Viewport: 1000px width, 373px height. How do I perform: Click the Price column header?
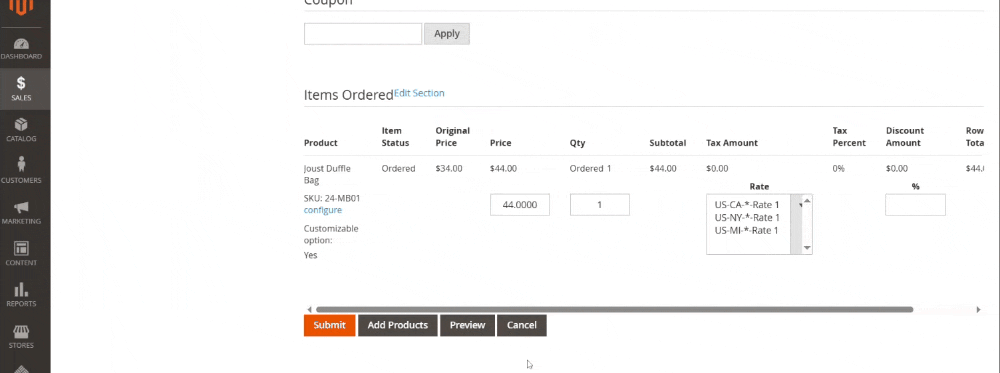click(x=501, y=143)
